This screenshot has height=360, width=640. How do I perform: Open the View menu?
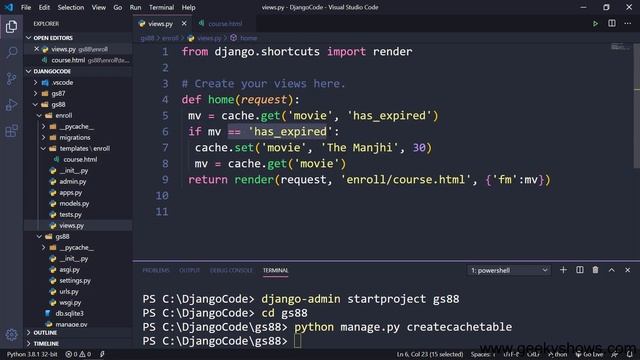coord(98,7)
